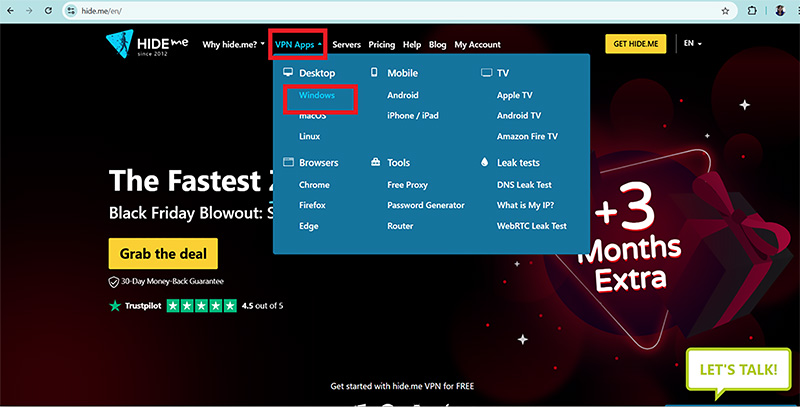Select Apple TV app

514,95
